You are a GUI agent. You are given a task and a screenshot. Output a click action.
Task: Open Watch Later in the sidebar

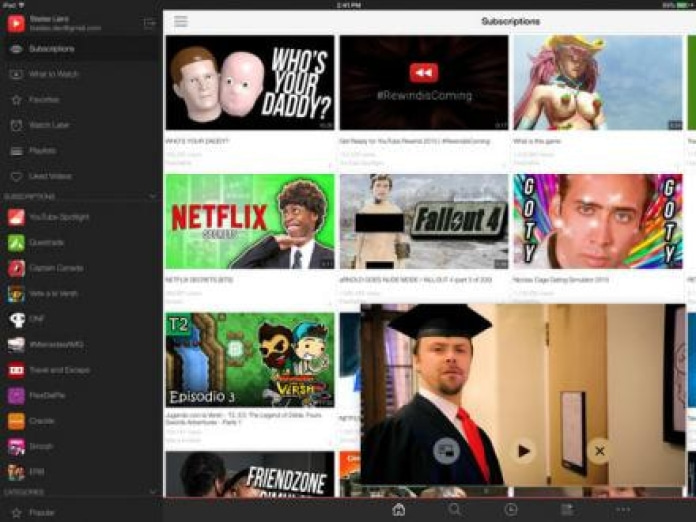[x=81, y=125]
